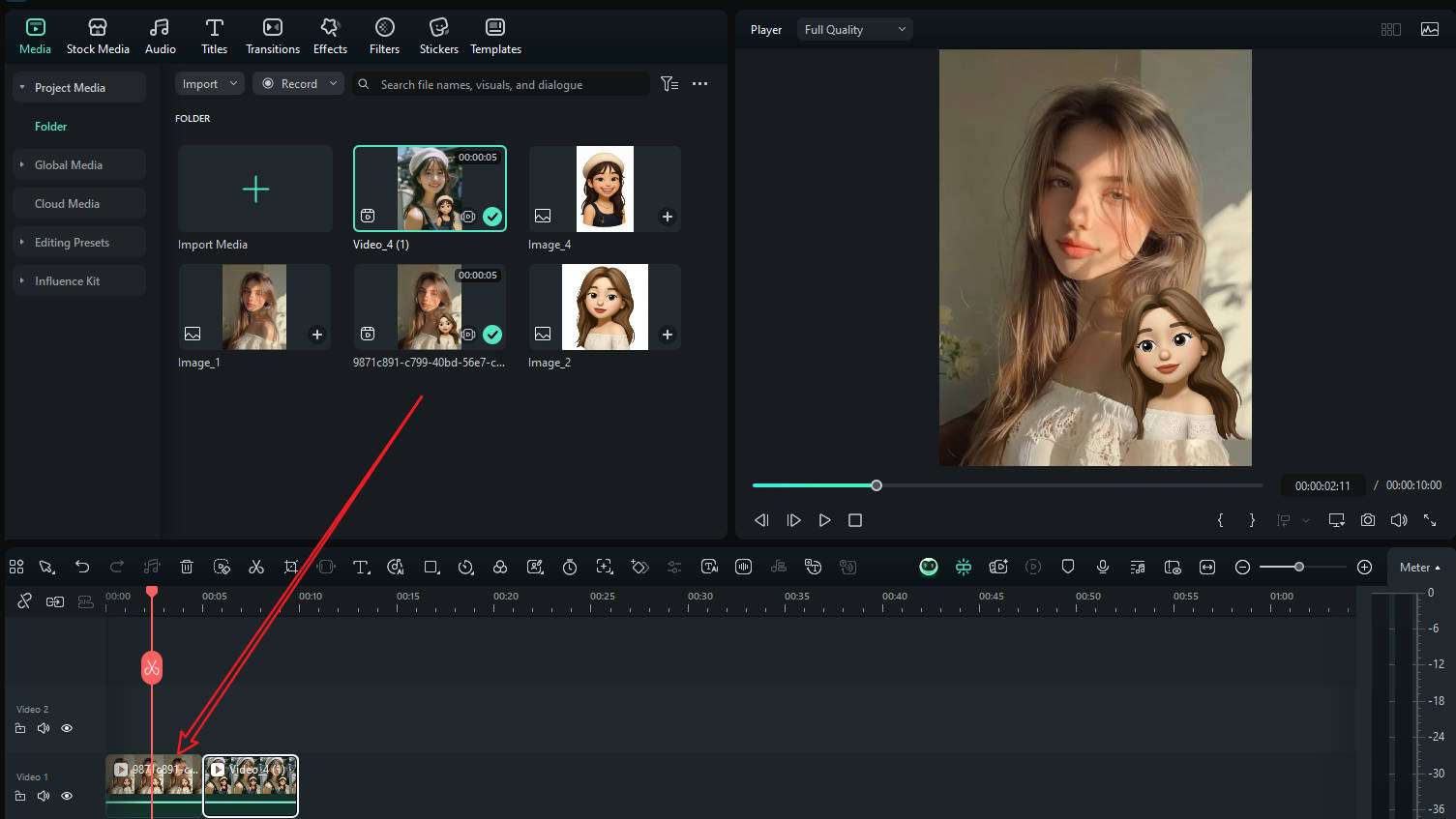Screen dimensions: 1456x819
Task: Click the Play button in player
Action: (824, 520)
